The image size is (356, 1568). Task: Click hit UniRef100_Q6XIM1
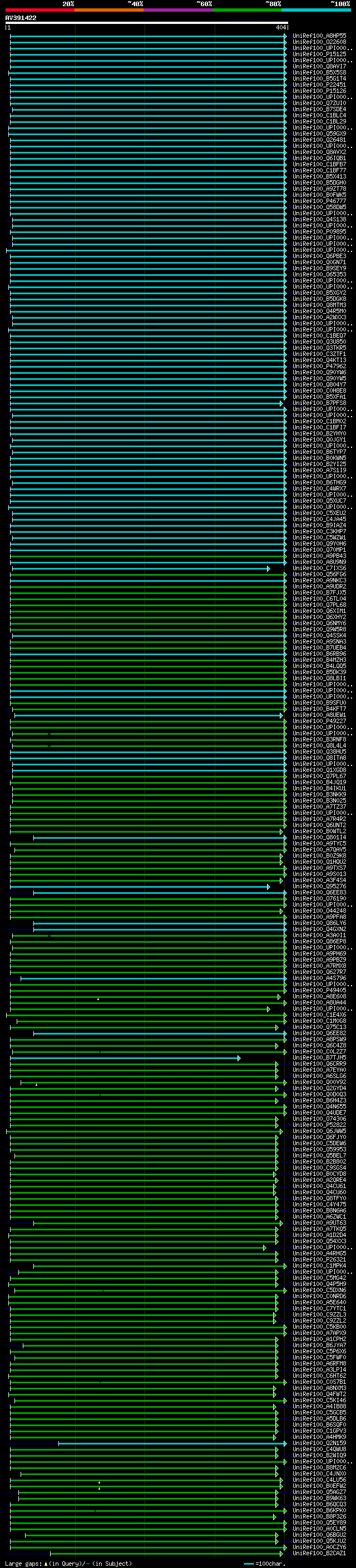319,611
